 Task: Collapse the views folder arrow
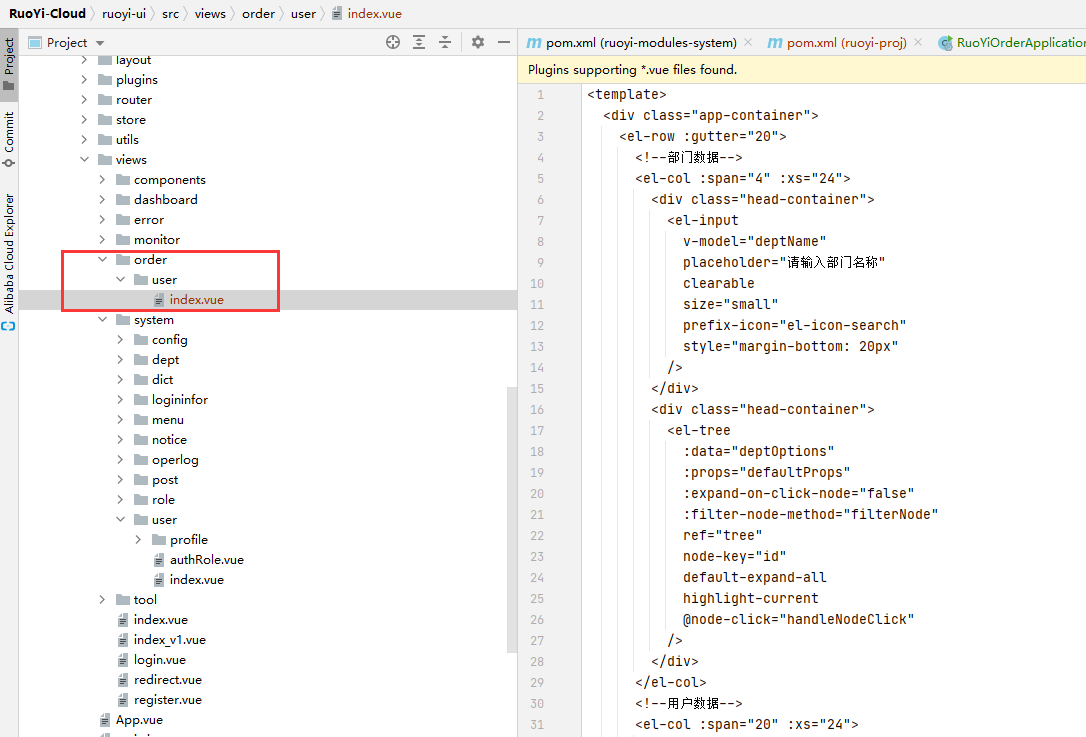point(84,159)
